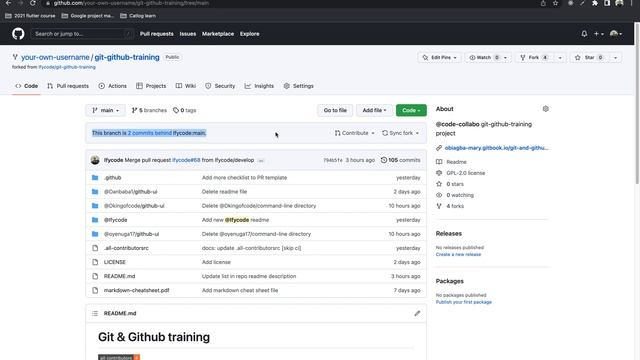Open the your-own-username profile link
Viewport: 640px width, 360px height.
tap(55, 57)
